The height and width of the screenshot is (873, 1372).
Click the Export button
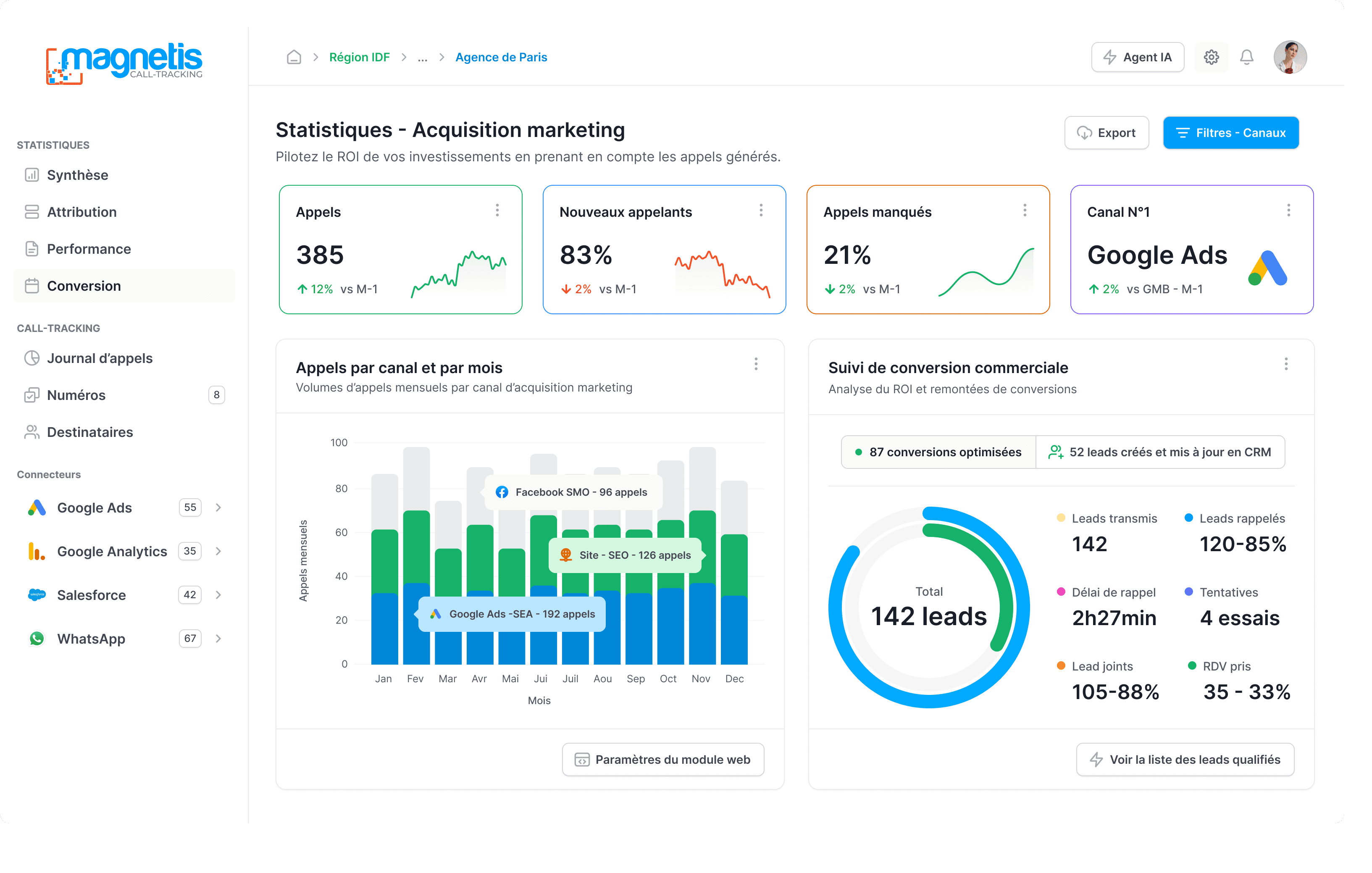pos(1106,133)
